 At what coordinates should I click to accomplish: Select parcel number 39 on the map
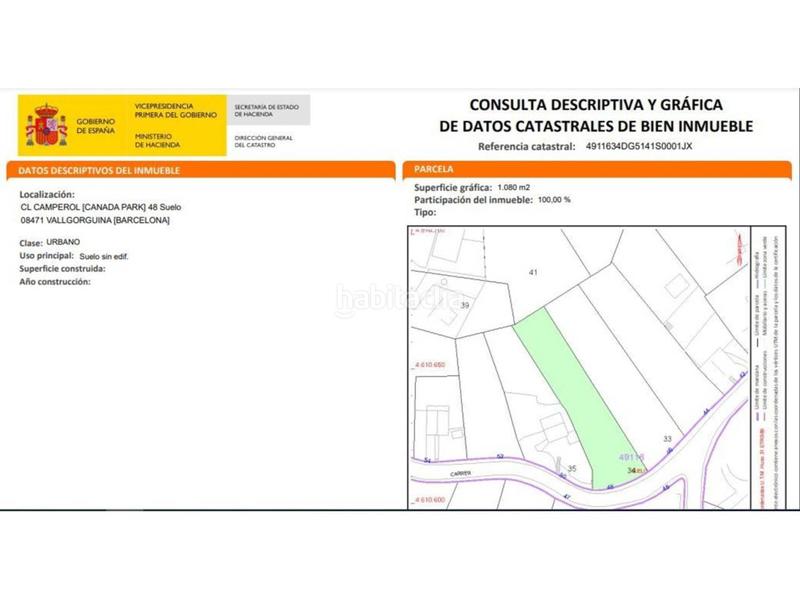click(x=463, y=305)
